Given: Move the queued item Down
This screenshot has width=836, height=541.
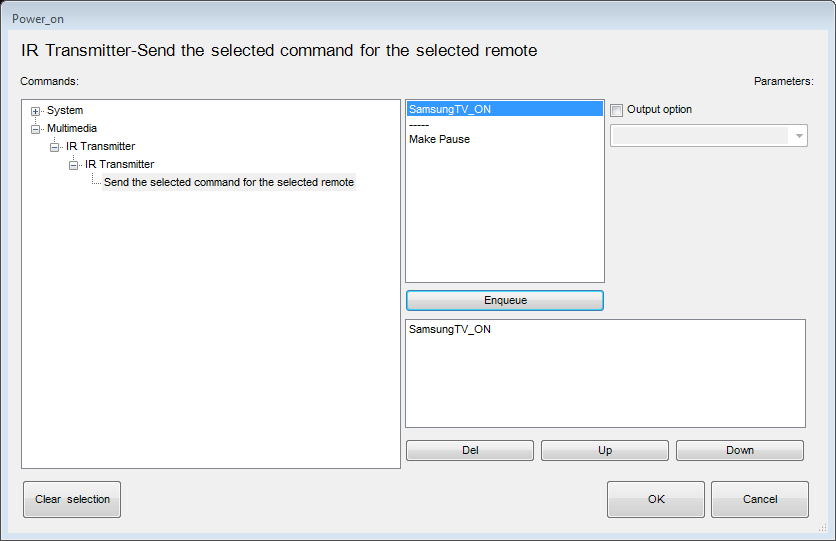Looking at the screenshot, I should [x=739, y=450].
